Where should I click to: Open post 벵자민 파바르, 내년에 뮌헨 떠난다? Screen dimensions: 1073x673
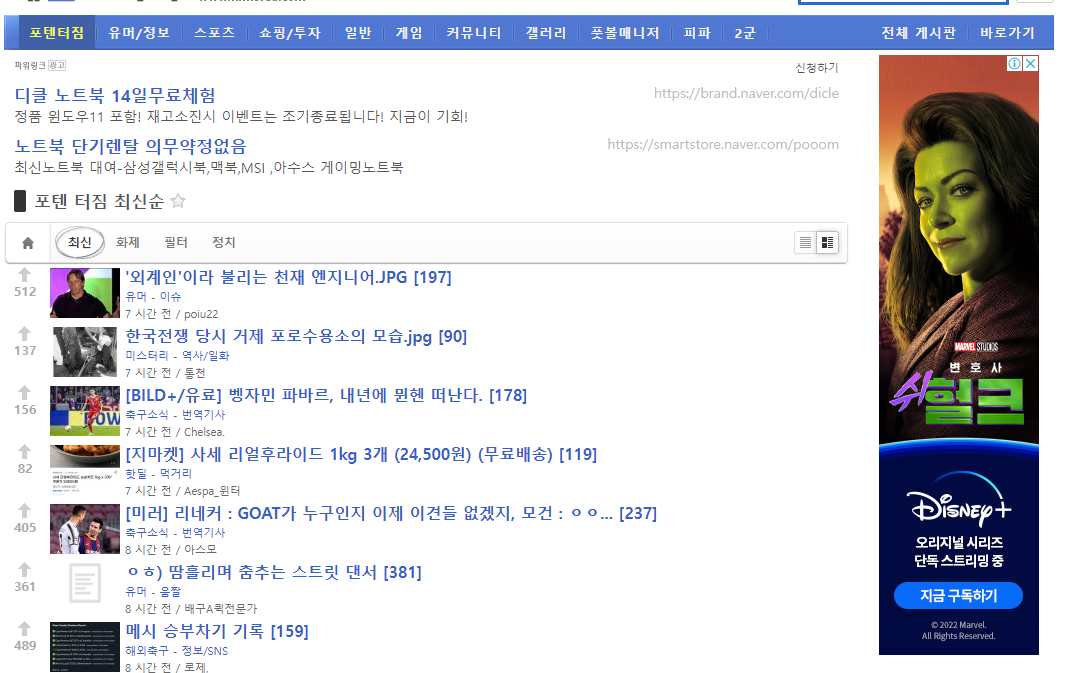pyautogui.click(x=326, y=395)
